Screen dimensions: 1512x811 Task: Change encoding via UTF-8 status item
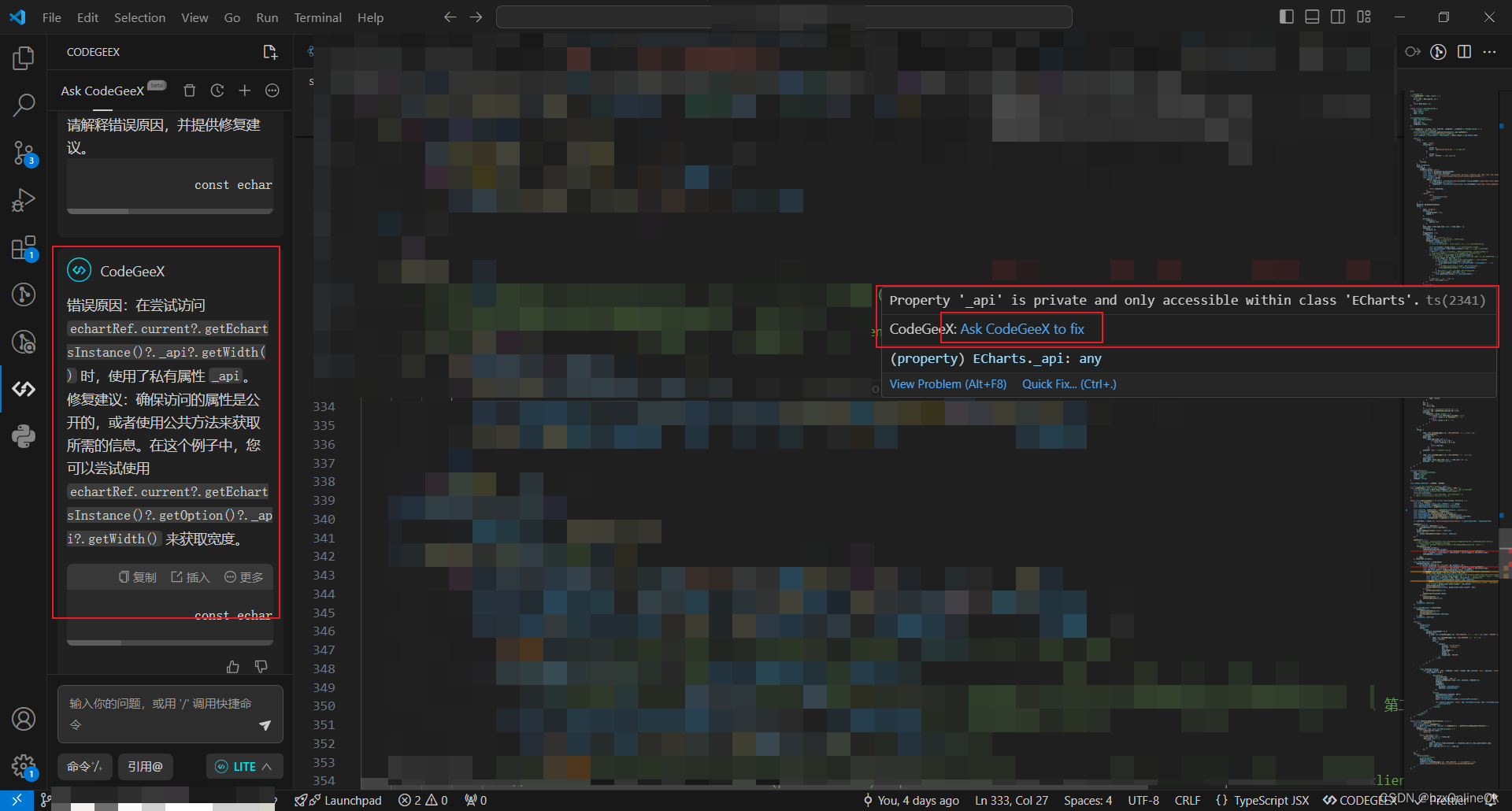pos(1143,800)
